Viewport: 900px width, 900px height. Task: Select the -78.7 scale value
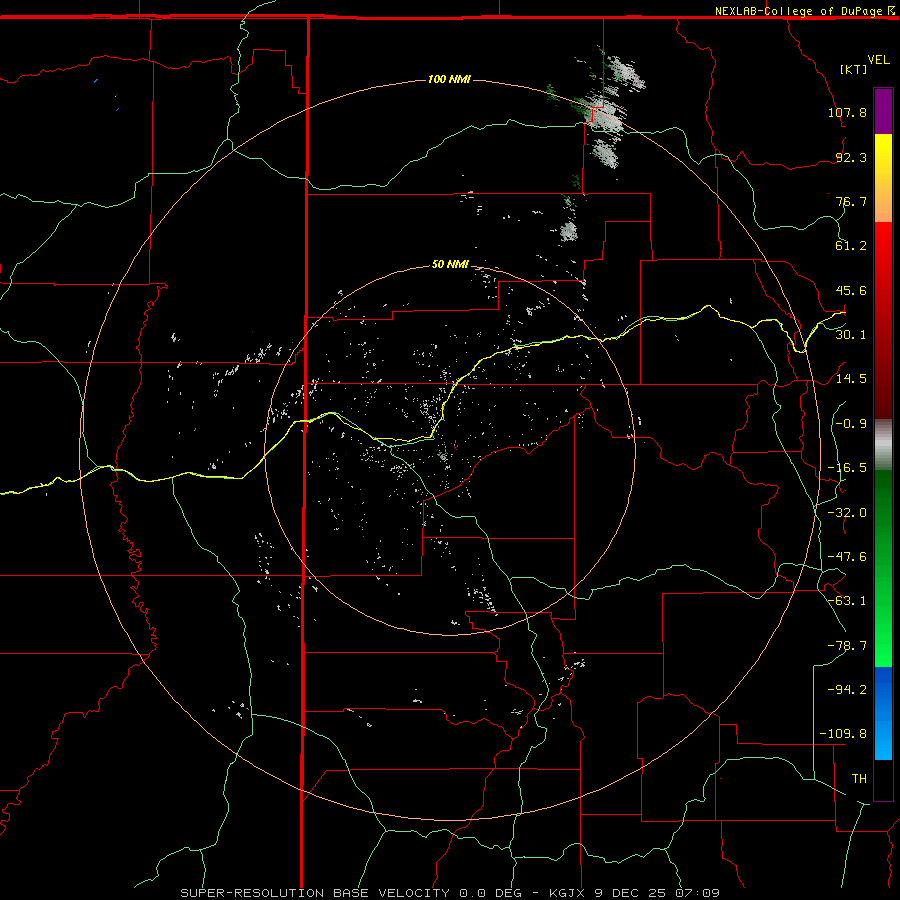(847, 646)
